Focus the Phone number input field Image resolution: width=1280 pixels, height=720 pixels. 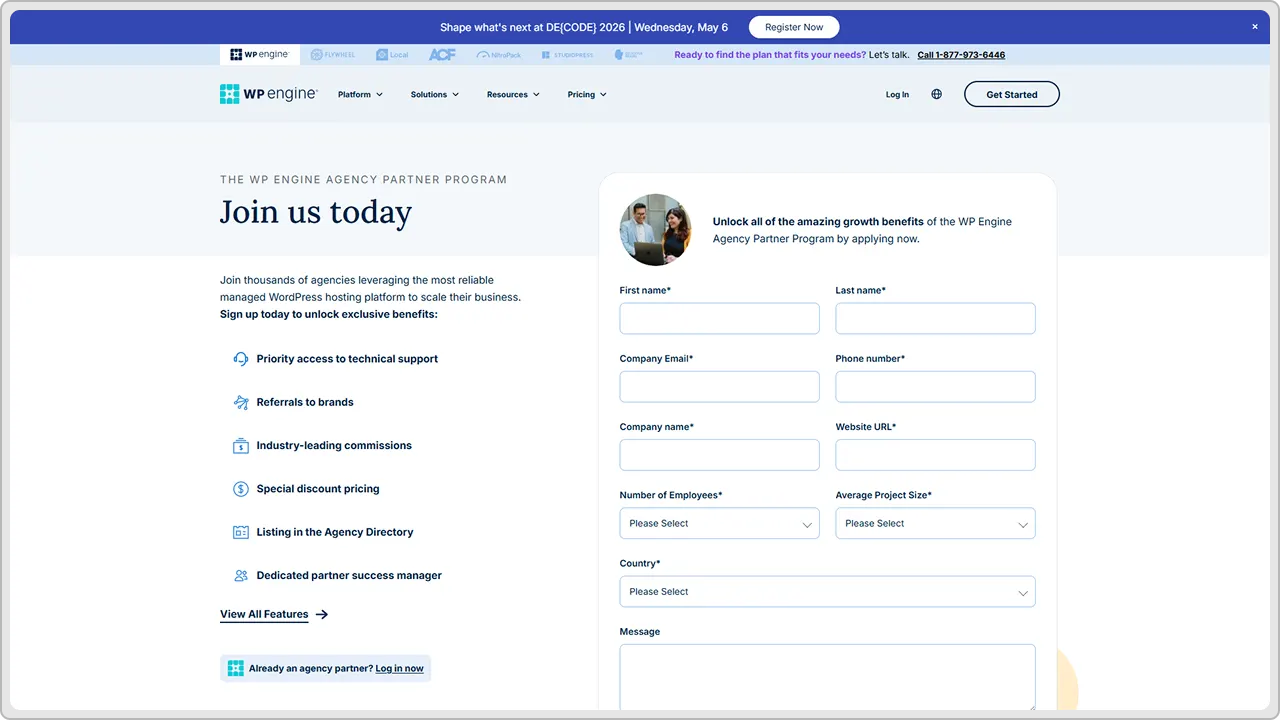[936, 387]
